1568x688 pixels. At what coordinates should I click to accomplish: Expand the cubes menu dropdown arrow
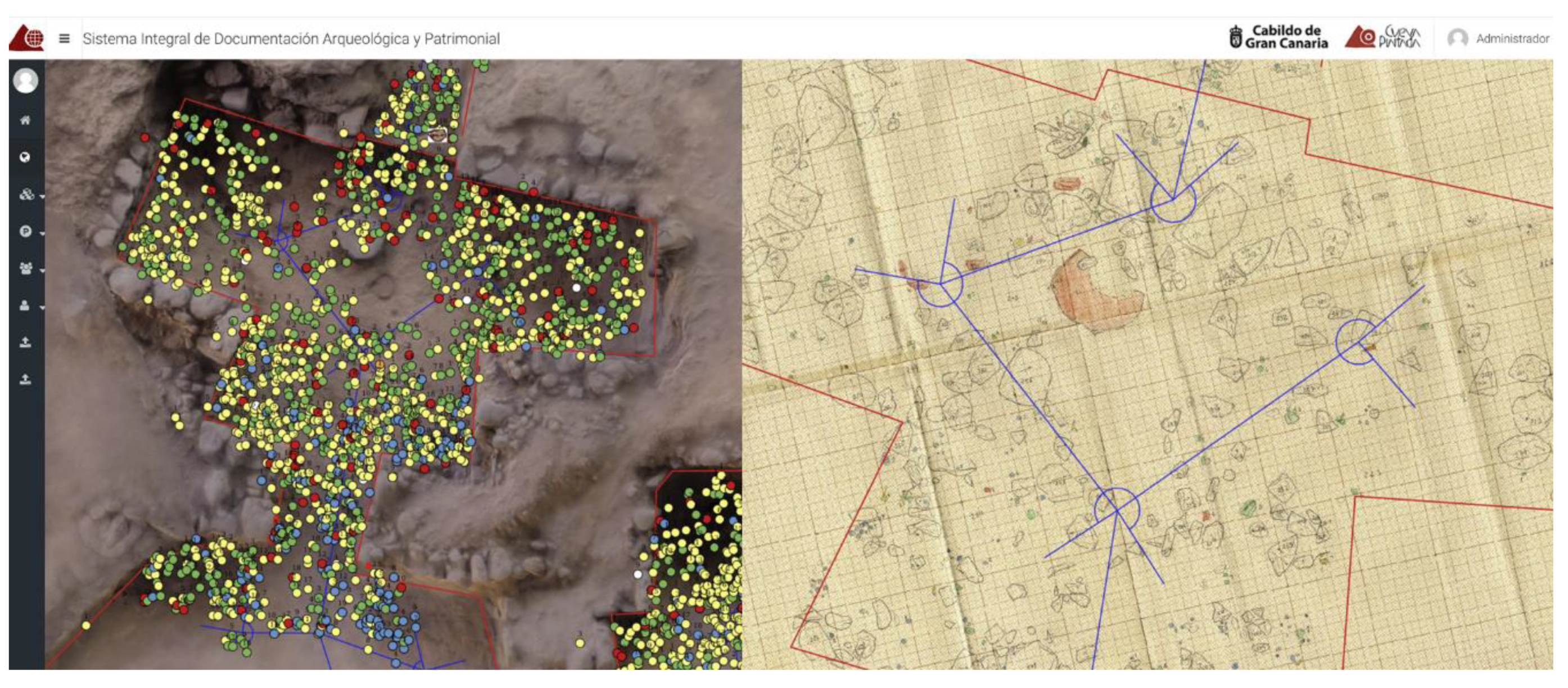click(x=42, y=197)
